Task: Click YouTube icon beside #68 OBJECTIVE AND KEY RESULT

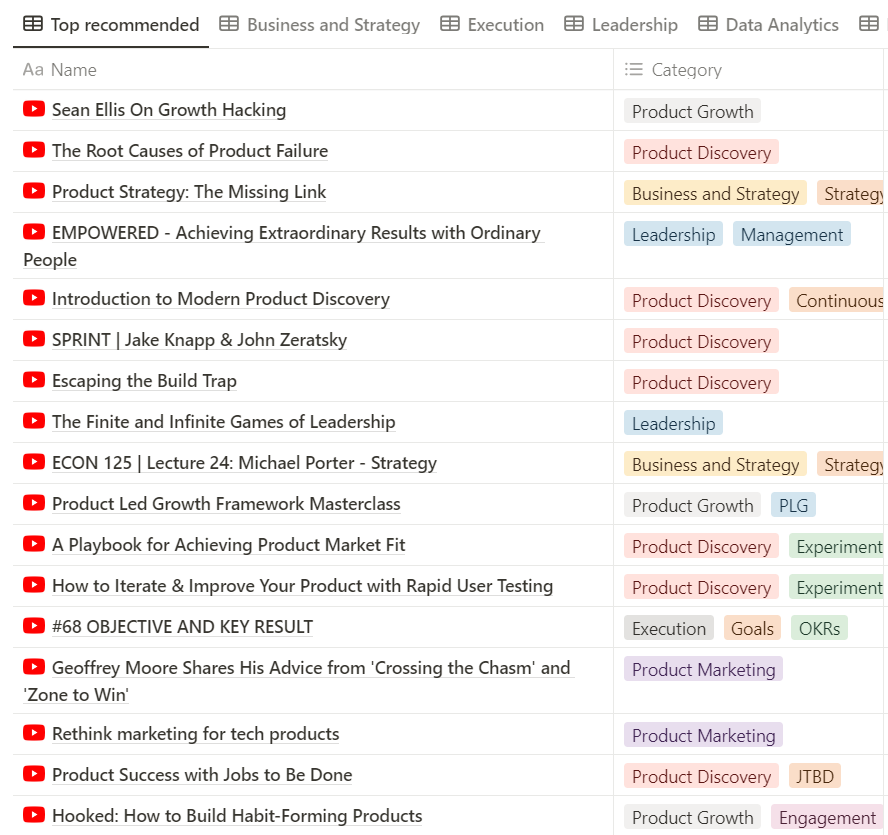Action: (x=34, y=625)
